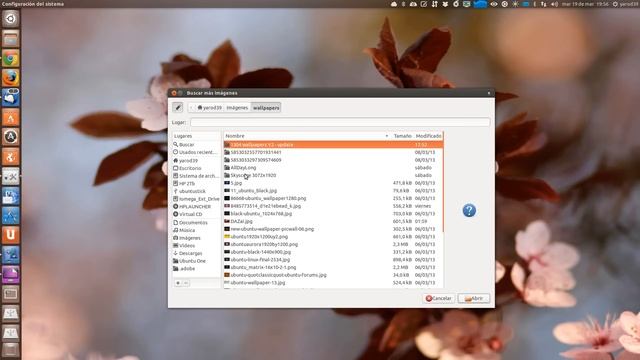Launch Firefox from the launcher
640x360 pixels.
tap(11, 78)
